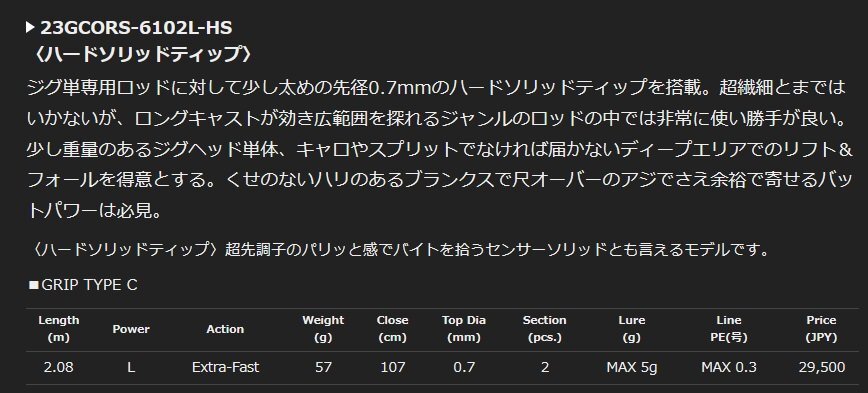
Task: Click the Line PE(号) column header
Action: [x=728, y=329]
